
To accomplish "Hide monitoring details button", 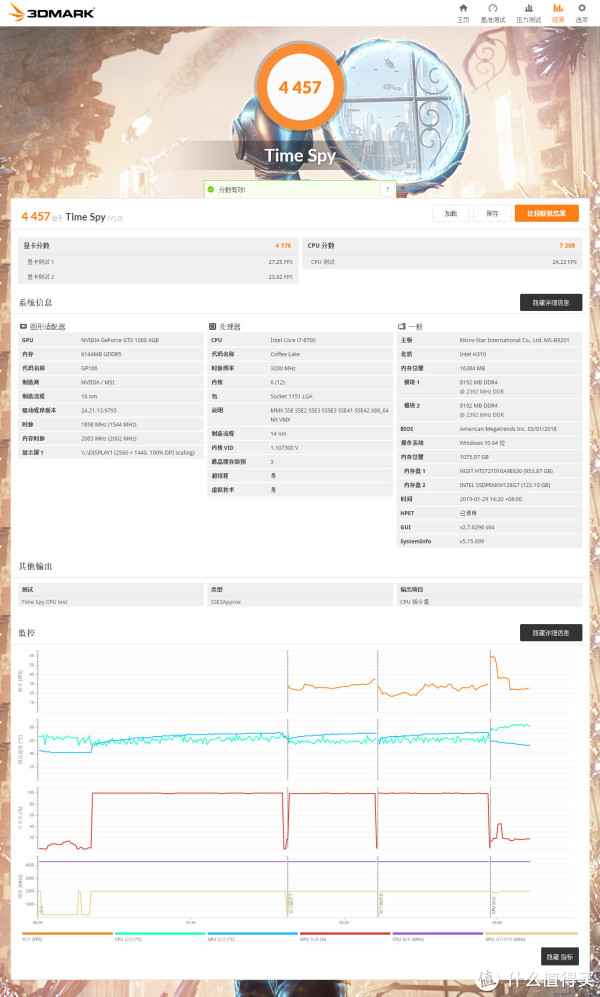I will pos(550,633).
